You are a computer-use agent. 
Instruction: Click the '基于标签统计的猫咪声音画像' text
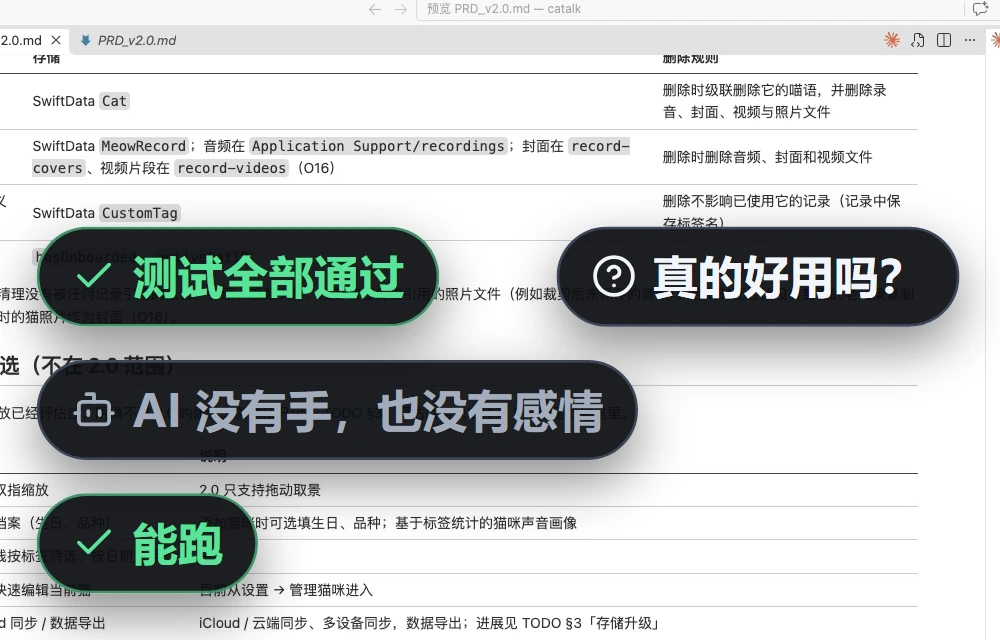point(486,523)
